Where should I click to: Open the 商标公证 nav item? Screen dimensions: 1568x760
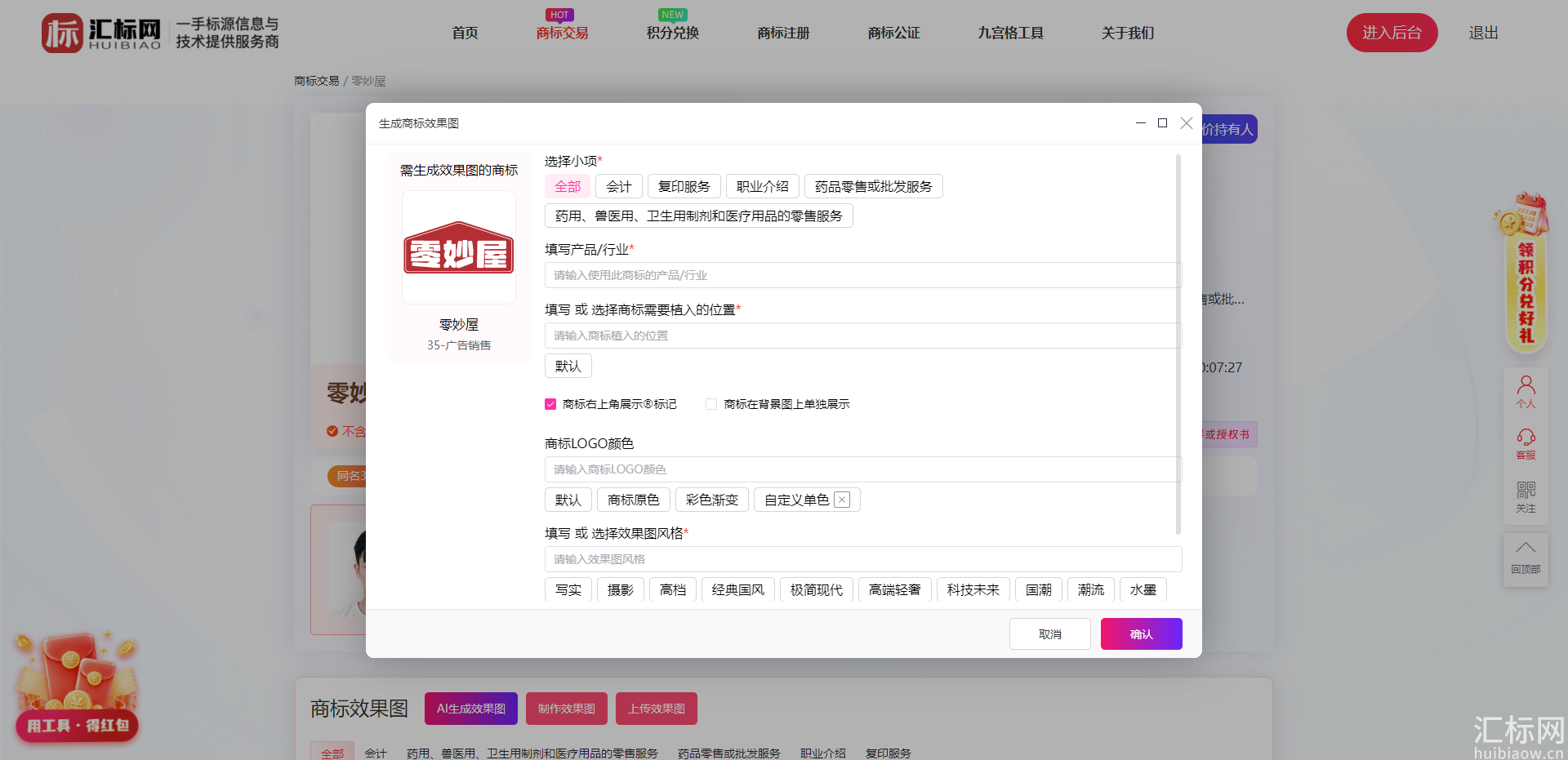[894, 33]
